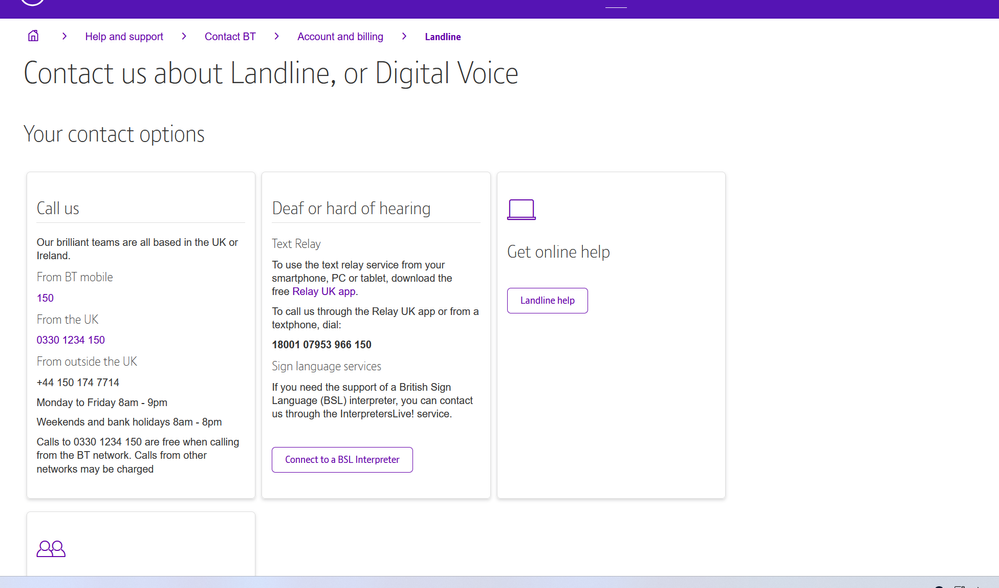Click the home icon in the breadcrumb
The height and width of the screenshot is (588, 999).
point(33,36)
